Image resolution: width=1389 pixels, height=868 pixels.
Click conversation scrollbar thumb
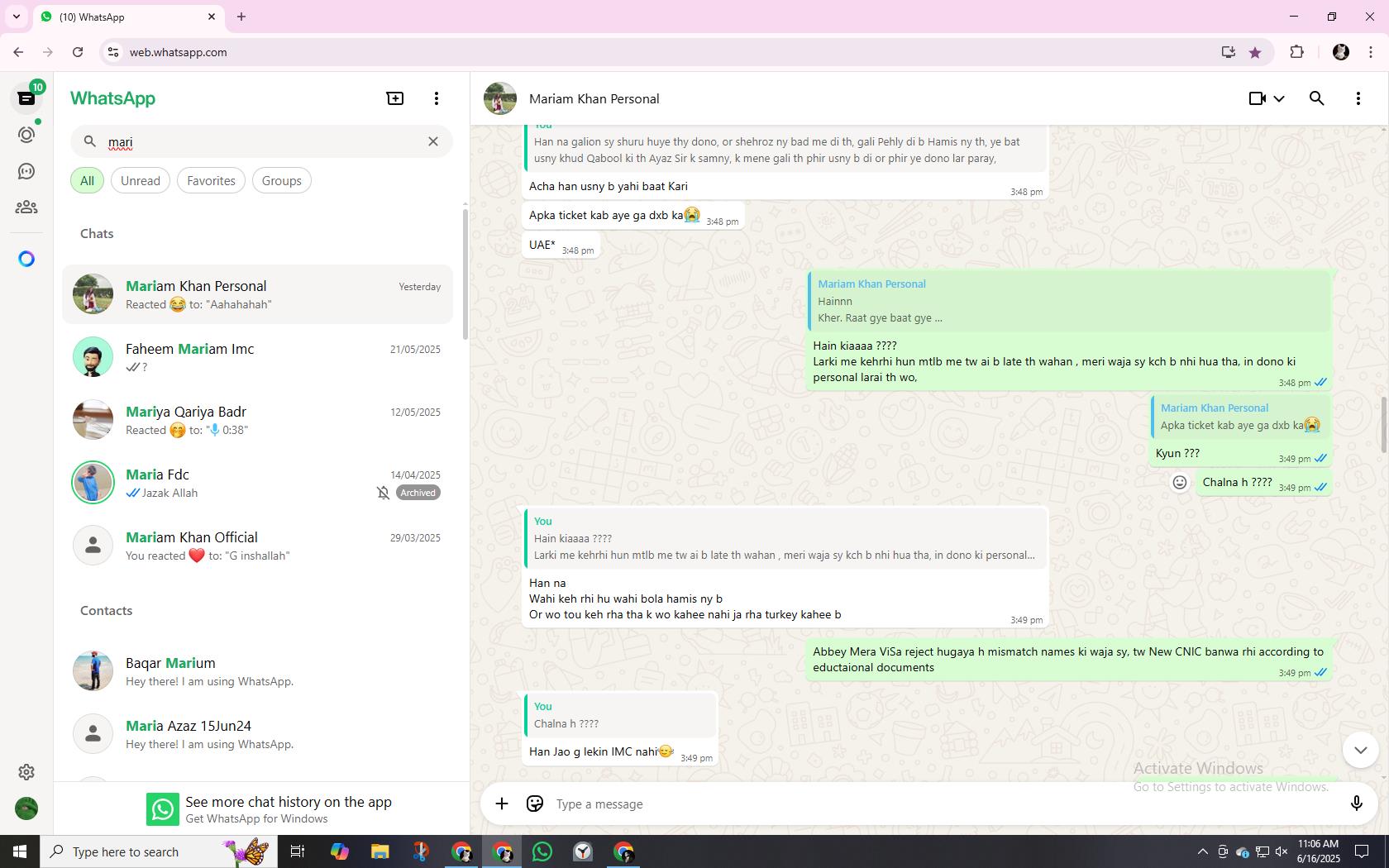coord(1384,425)
